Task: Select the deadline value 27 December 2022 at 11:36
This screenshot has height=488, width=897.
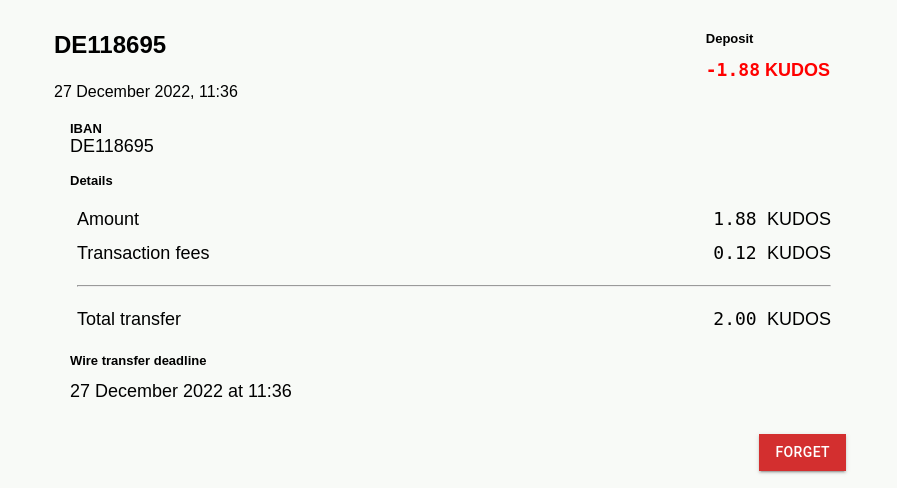Action: [181, 391]
